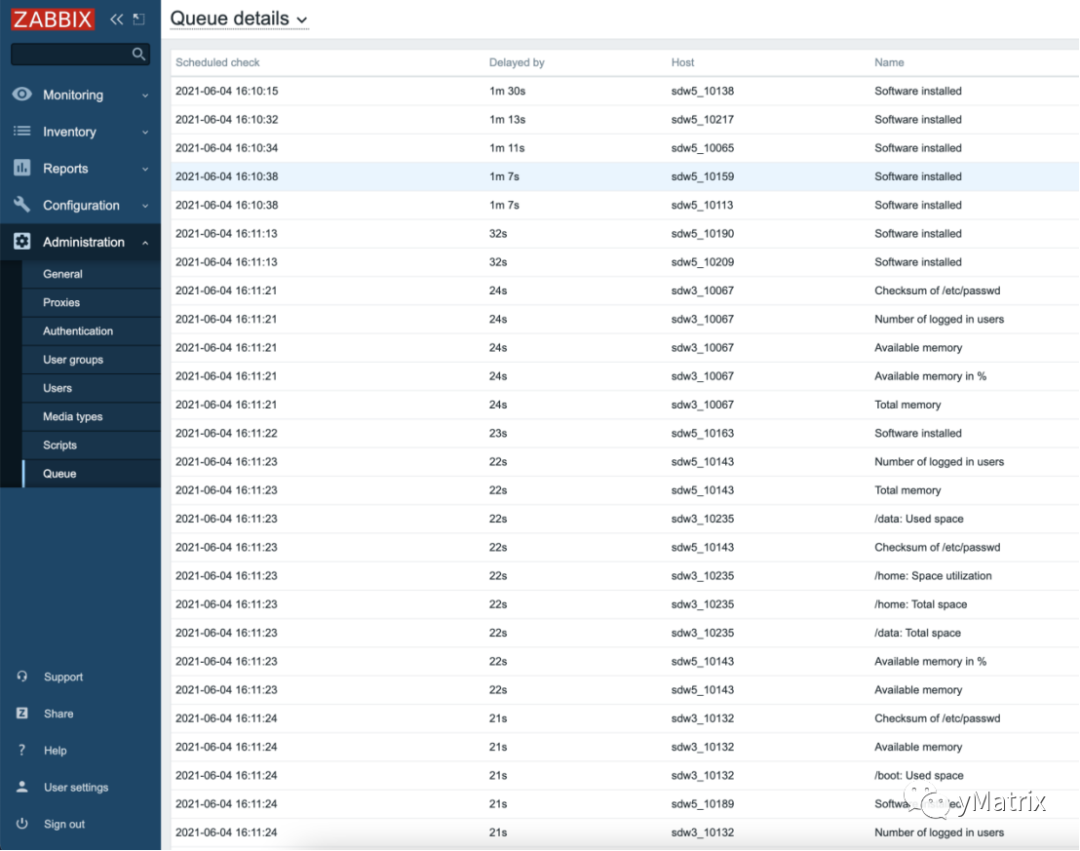The width and height of the screenshot is (1080, 851).
Task: Collapse the Administration menu chevron
Action: (145, 242)
